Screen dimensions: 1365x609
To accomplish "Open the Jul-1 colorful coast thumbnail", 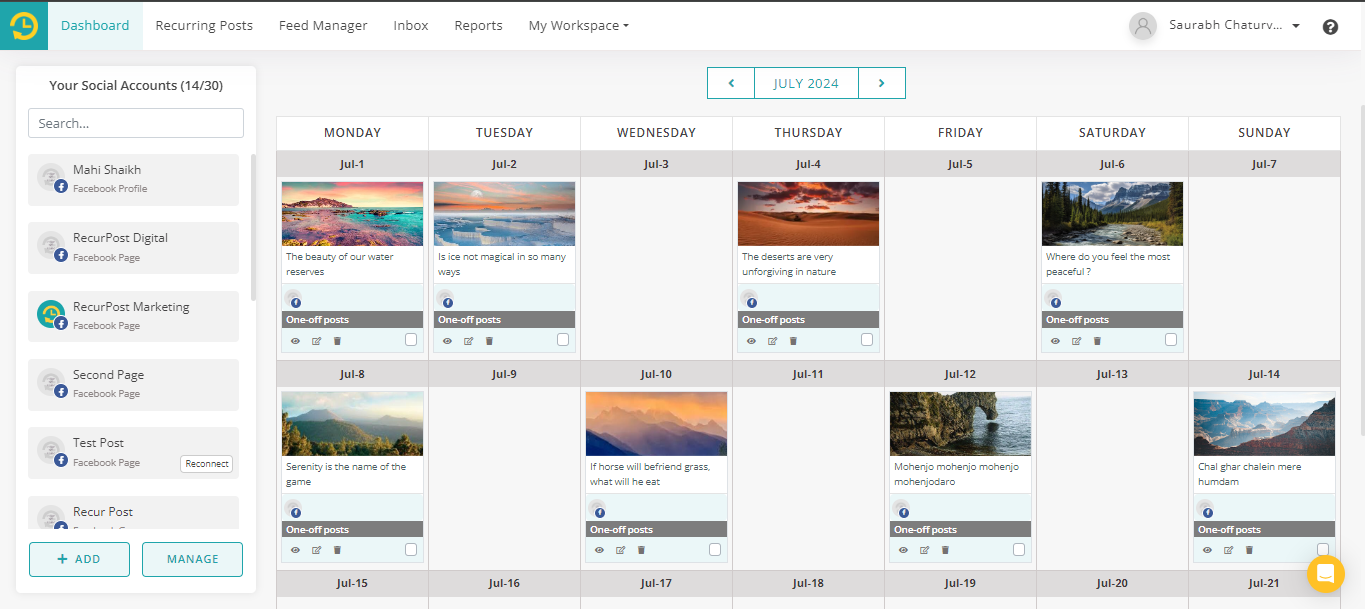I will point(352,213).
